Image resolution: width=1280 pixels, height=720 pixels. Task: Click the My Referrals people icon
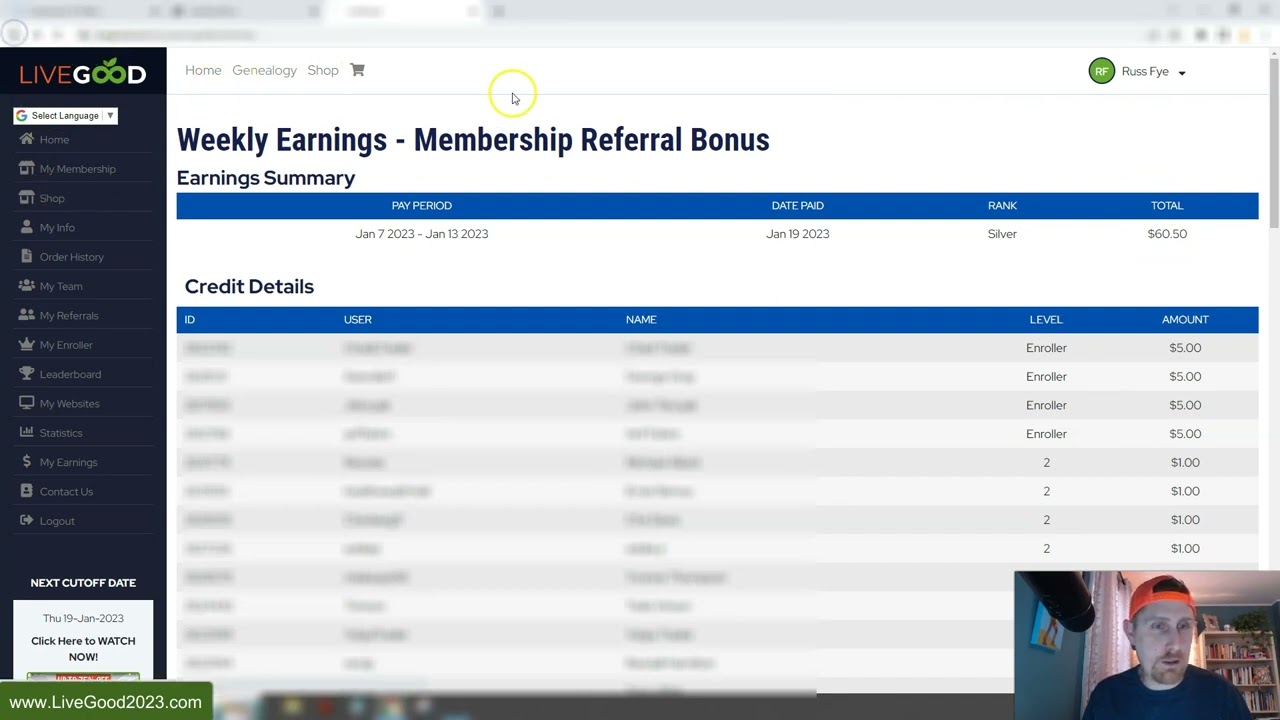click(x=27, y=315)
